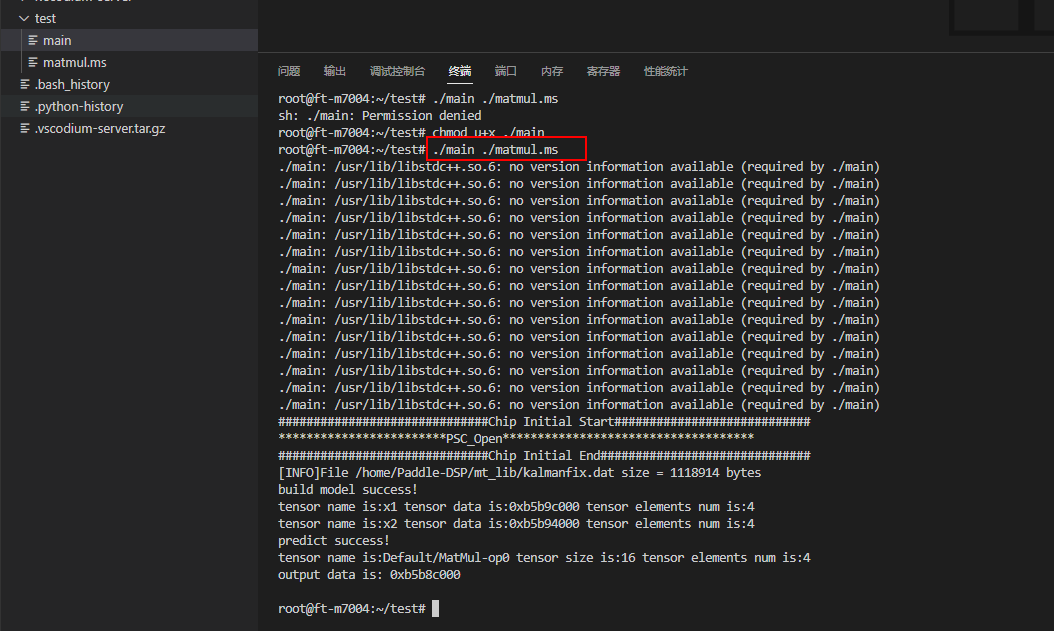The image size is (1054, 631).
Task: Switch to the 问题 (Problems) tab
Action: [289, 71]
